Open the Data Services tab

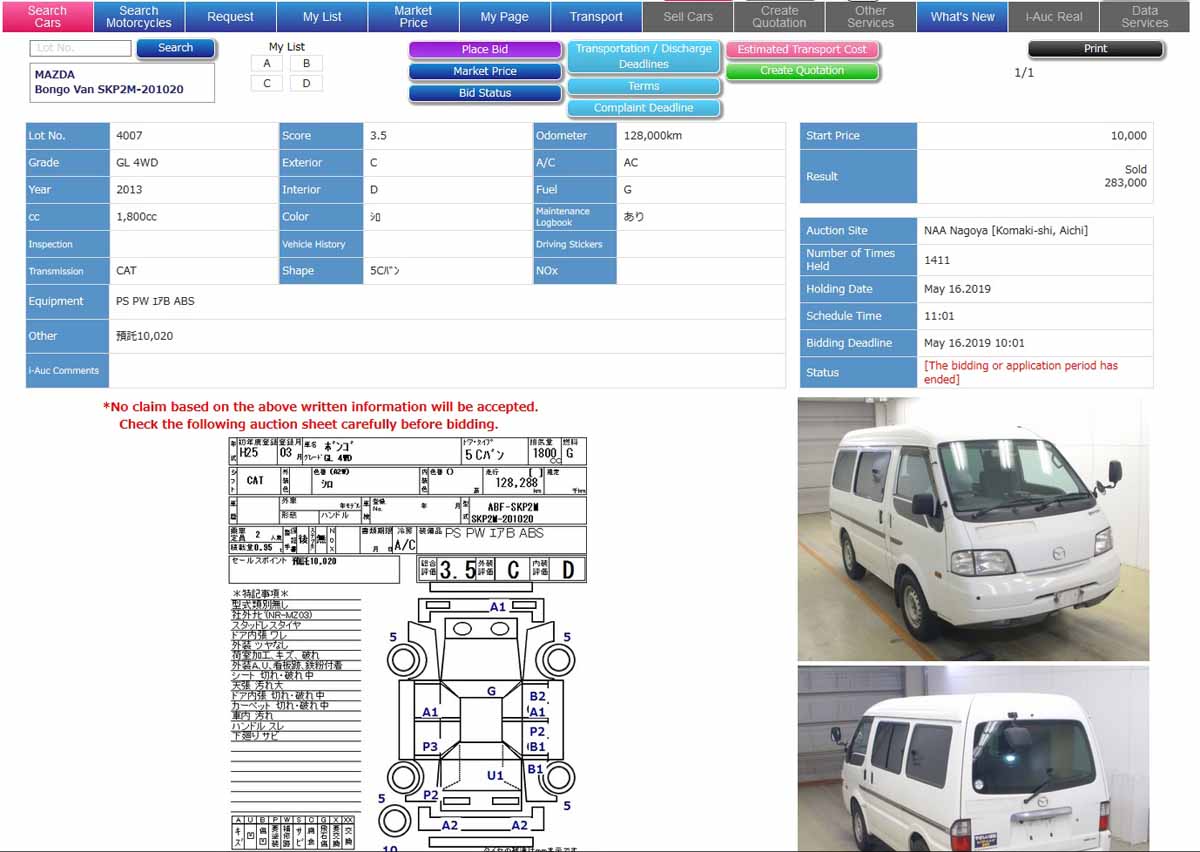[1145, 16]
